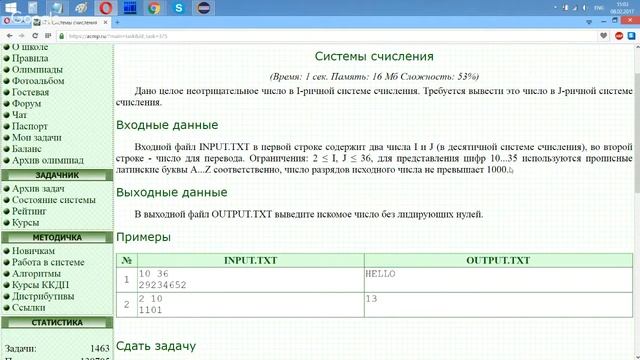Click the input cell with 1101
Screen dimensions: 640x360
[251, 304]
